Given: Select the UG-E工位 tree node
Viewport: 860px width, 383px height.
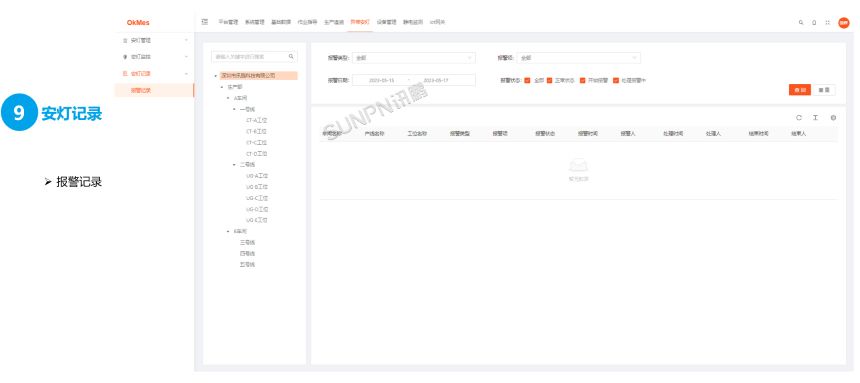Looking at the screenshot, I should [x=257, y=220].
